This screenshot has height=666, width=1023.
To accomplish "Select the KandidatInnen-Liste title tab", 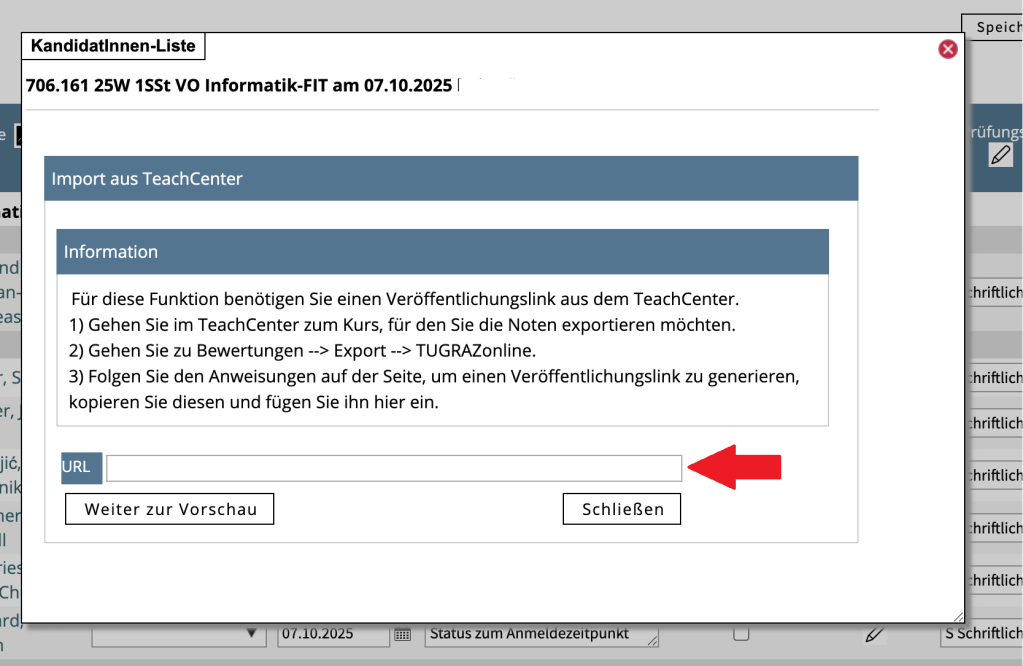I will tap(114, 46).
